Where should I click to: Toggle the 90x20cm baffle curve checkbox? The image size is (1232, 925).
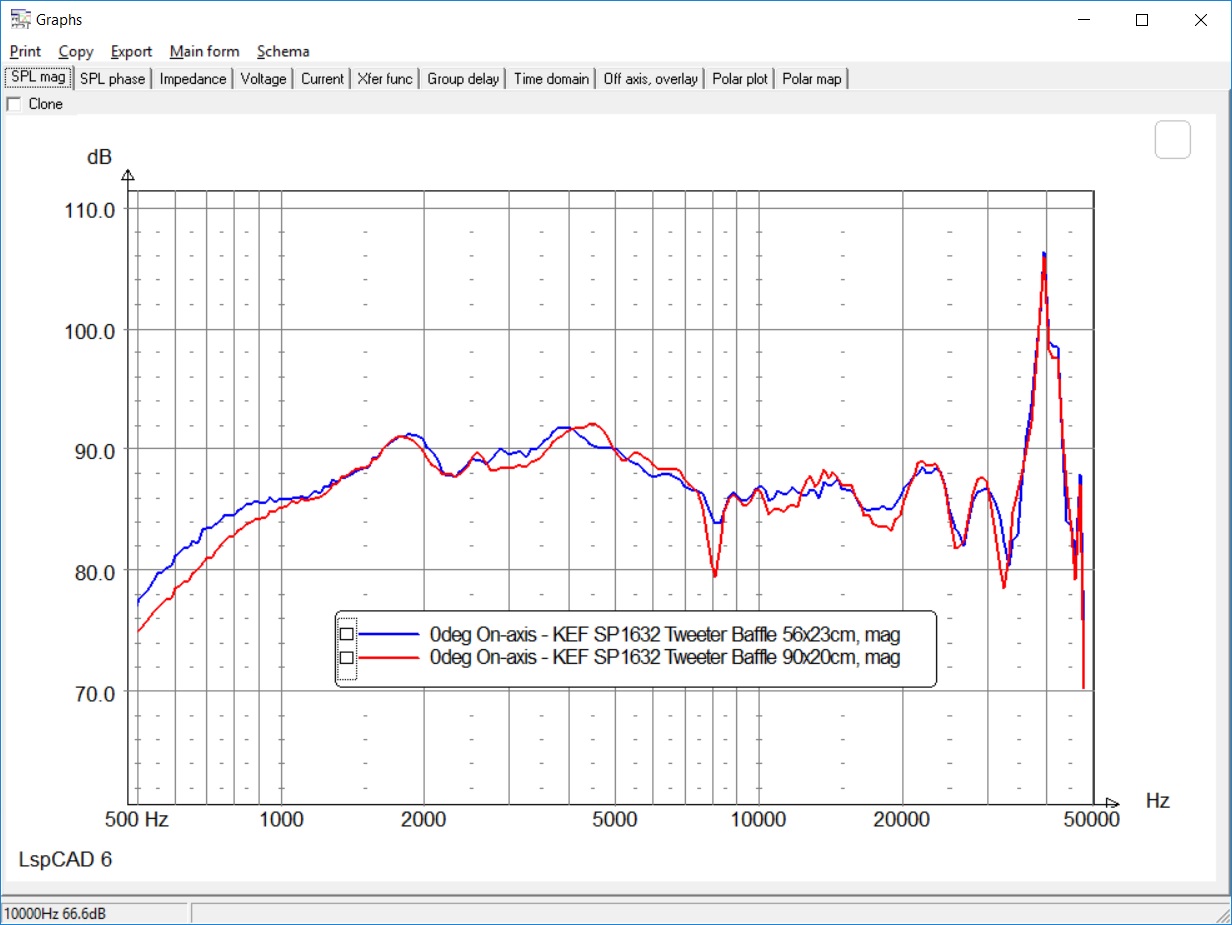coord(347,658)
